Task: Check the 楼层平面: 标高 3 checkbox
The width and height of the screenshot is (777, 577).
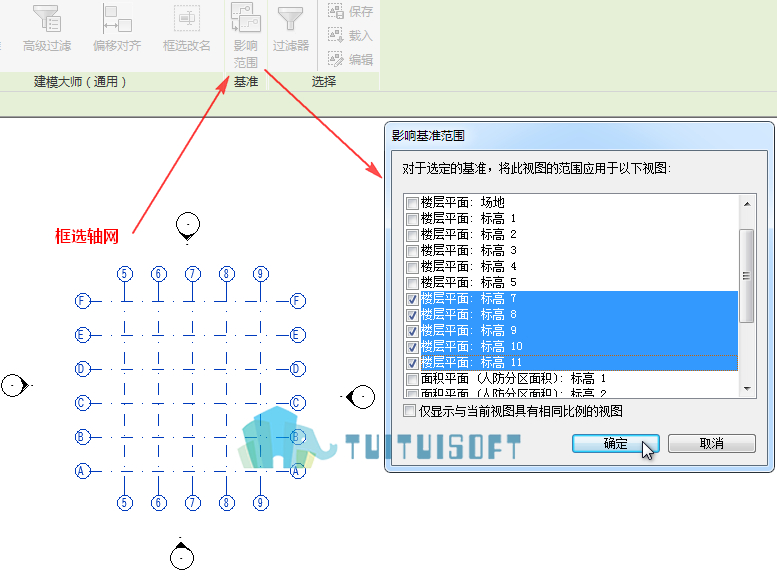Action: pos(412,251)
